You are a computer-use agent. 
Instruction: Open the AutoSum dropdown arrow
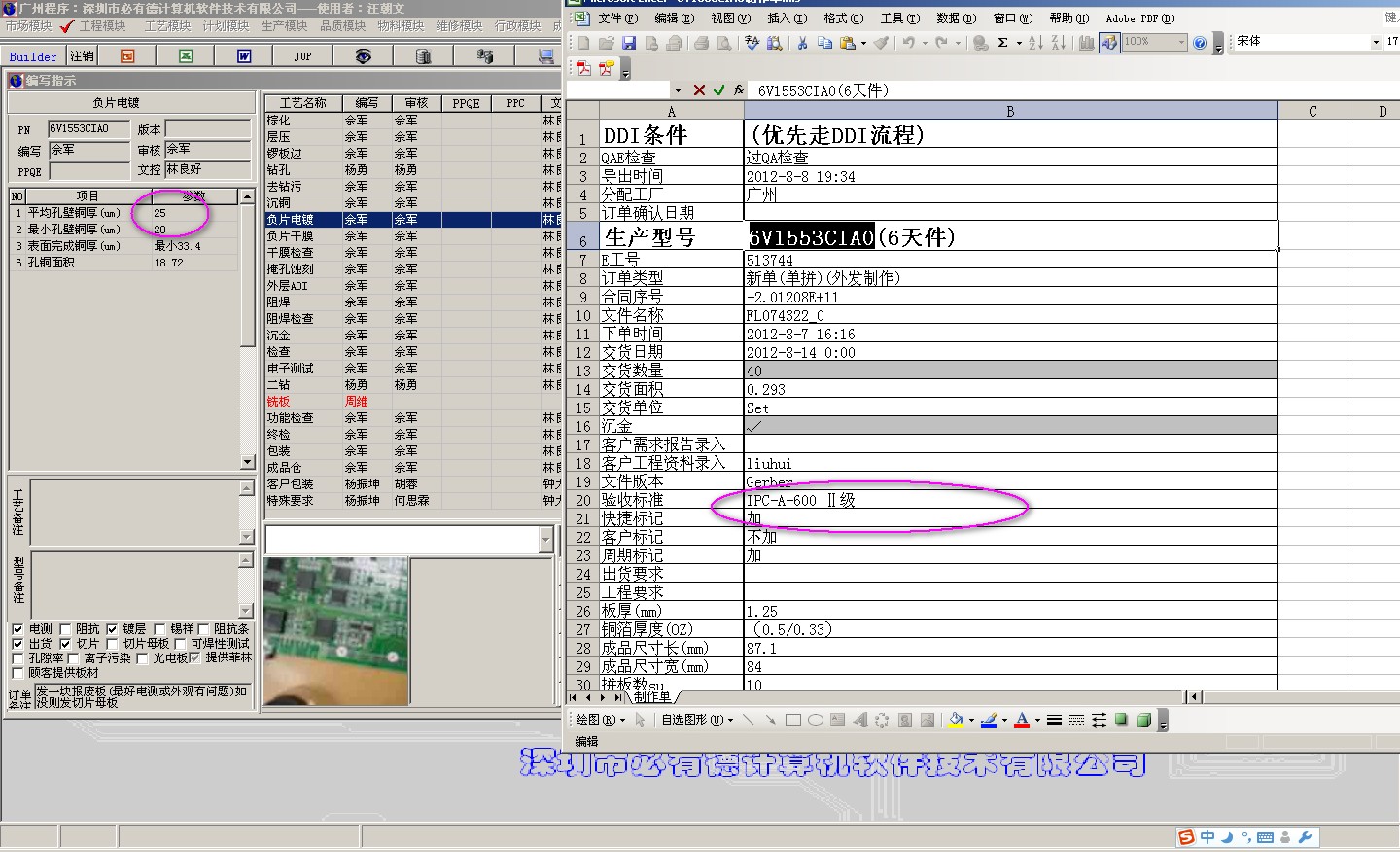pyautogui.click(x=1019, y=43)
